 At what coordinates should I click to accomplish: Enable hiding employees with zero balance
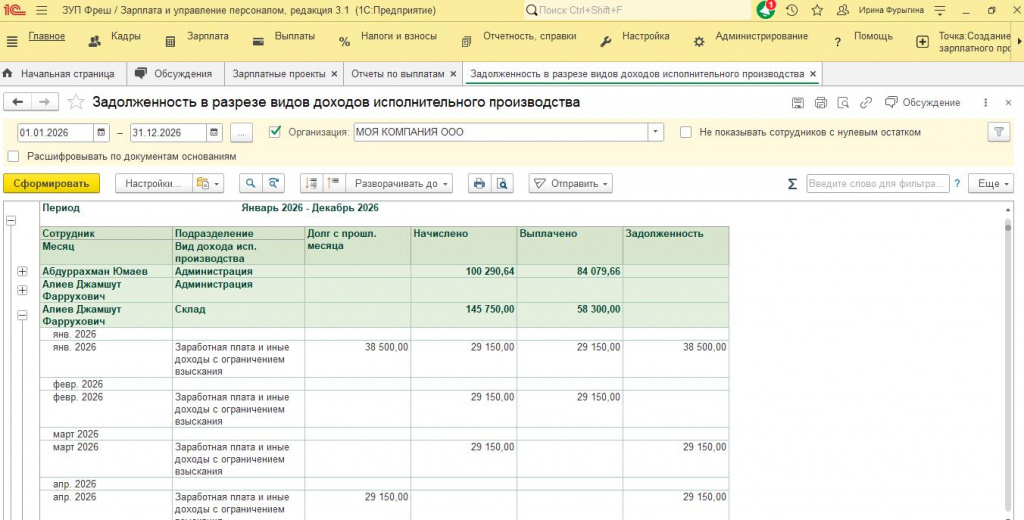[686, 132]
